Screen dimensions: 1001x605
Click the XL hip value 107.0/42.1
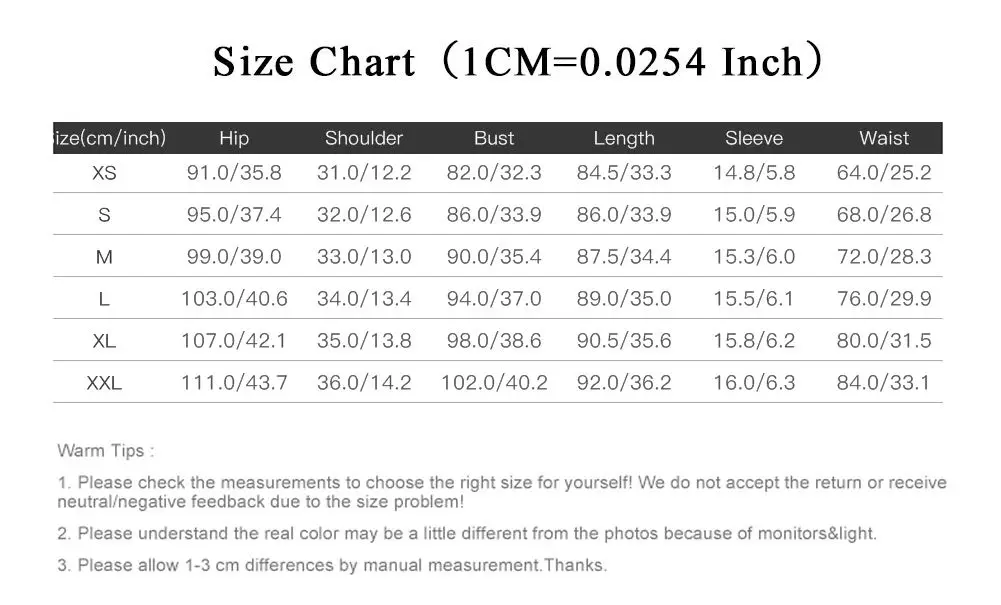pos(234,341)
